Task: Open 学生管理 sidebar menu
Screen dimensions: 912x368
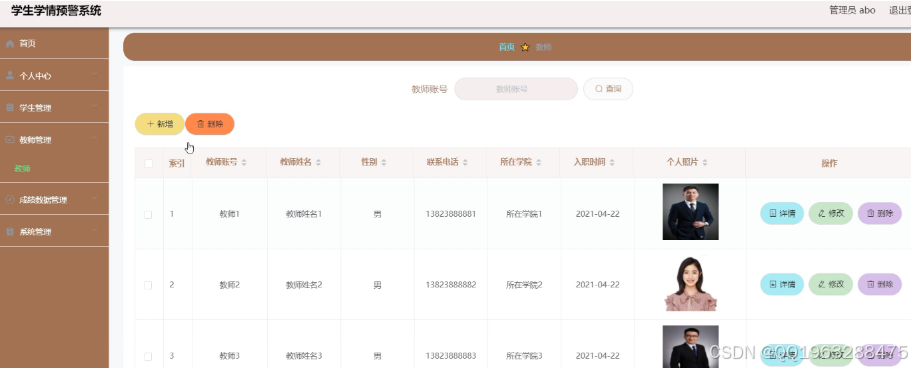Action: tap(54, 108)
